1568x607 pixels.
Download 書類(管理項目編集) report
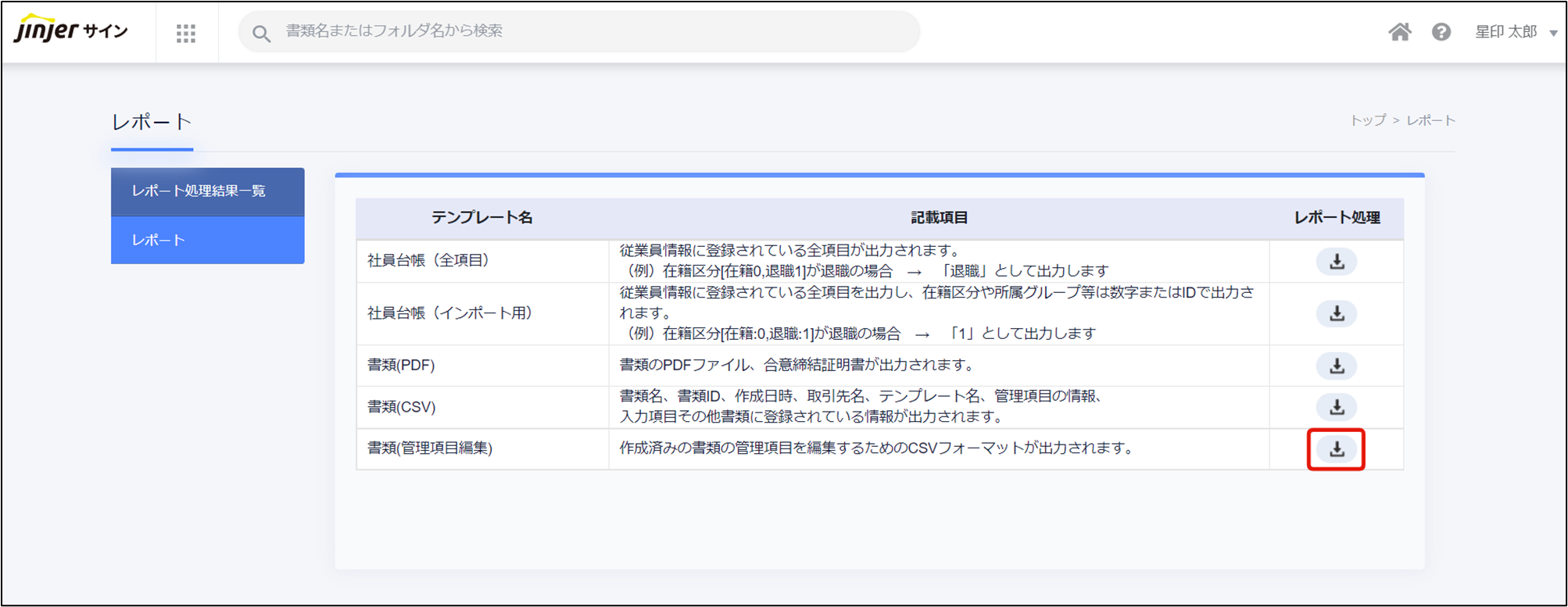click(x=1337, y=449)
